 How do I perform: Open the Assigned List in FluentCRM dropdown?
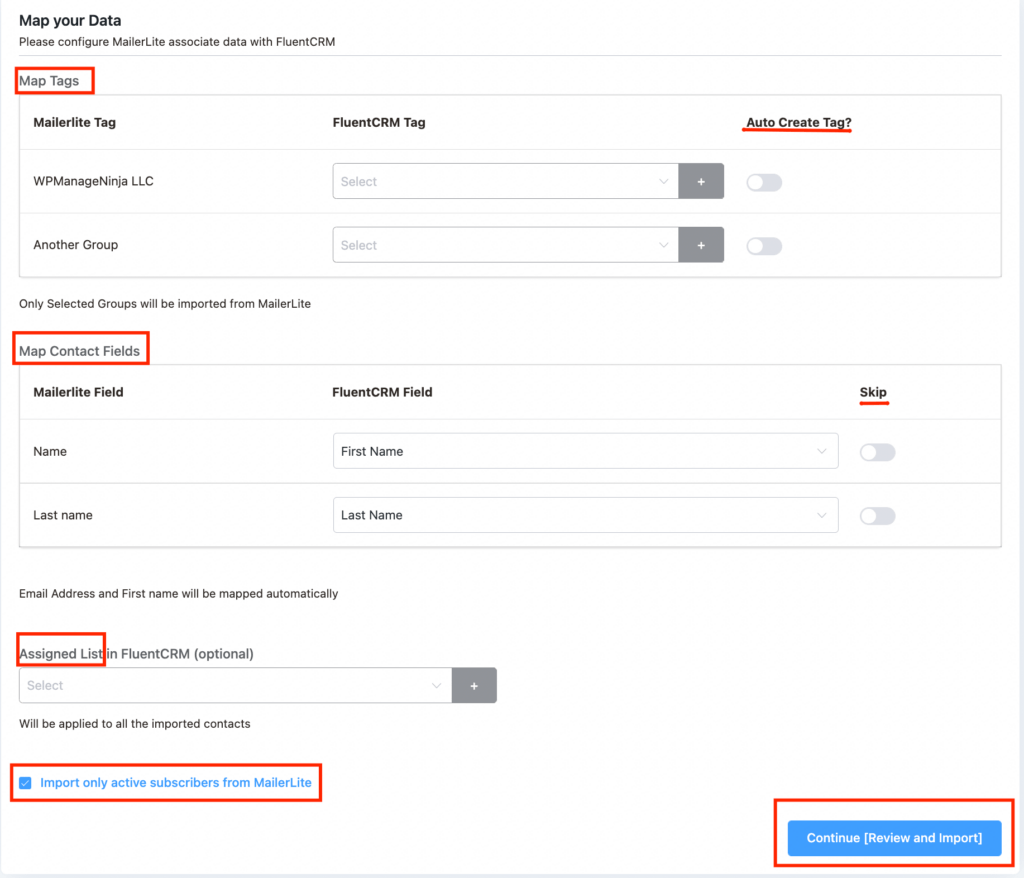click(x=230, y=685)
